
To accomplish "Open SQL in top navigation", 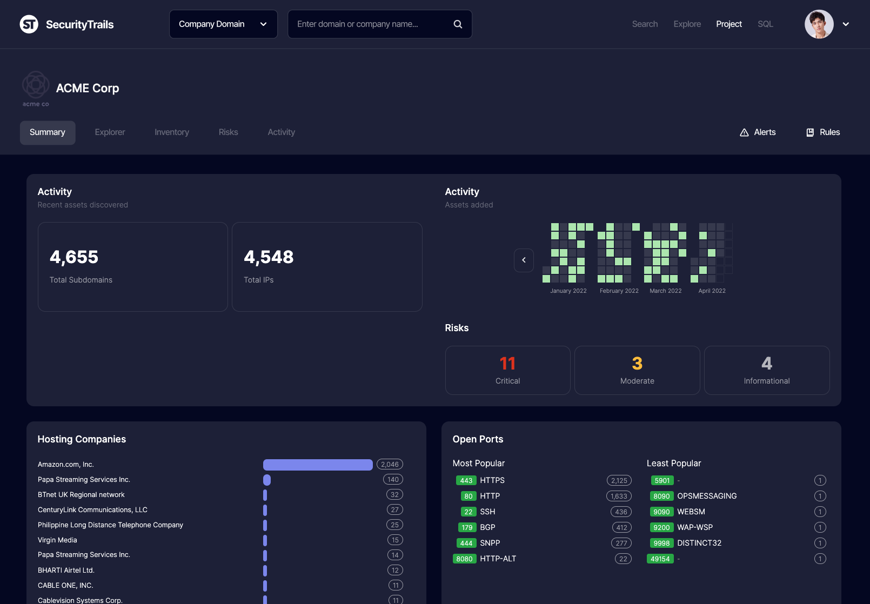I will tap(765, 24).
